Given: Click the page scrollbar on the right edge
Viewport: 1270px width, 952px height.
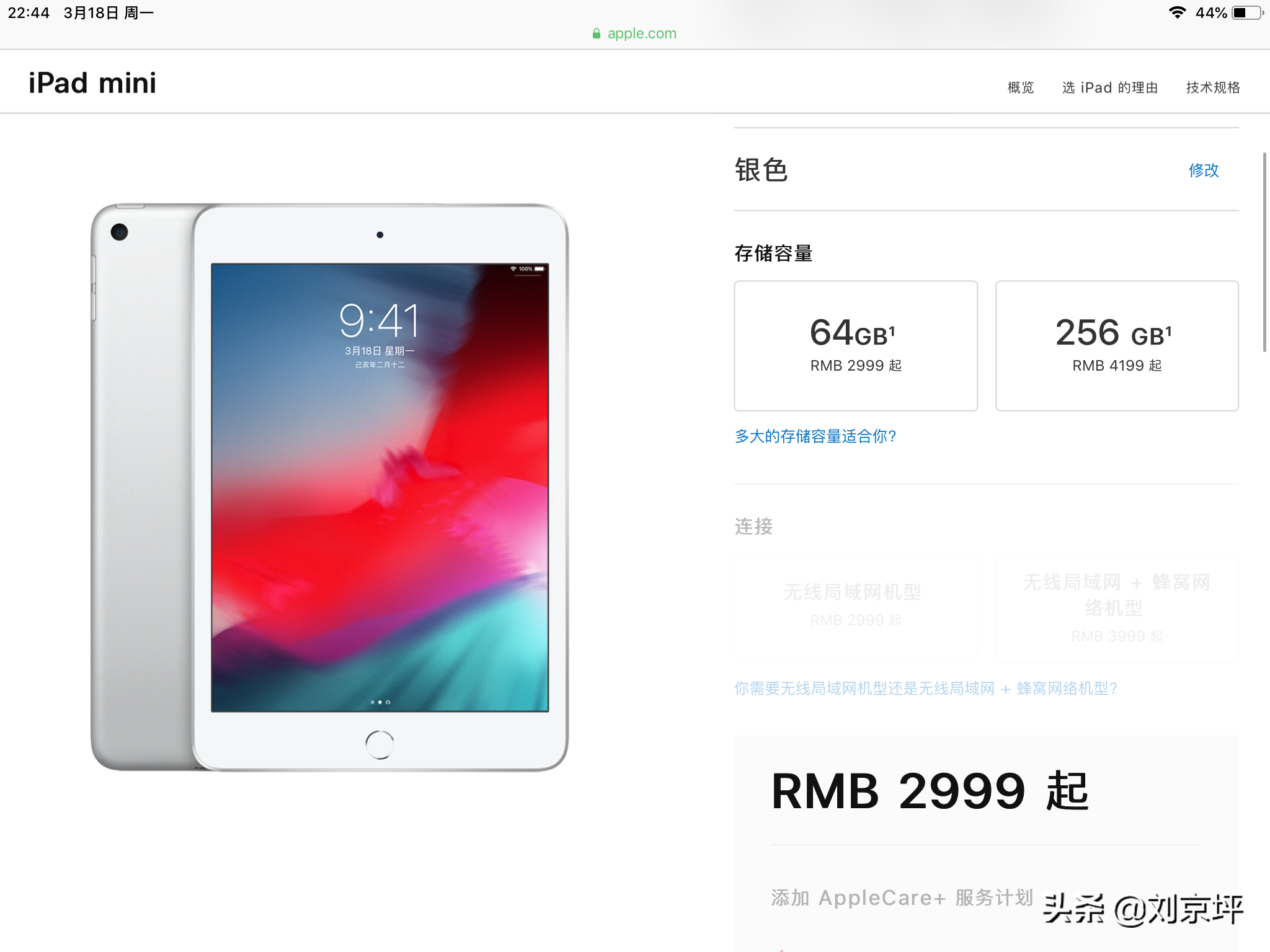Looking at the screenshot, I should pyautogui.click(x=1264, y=252).
